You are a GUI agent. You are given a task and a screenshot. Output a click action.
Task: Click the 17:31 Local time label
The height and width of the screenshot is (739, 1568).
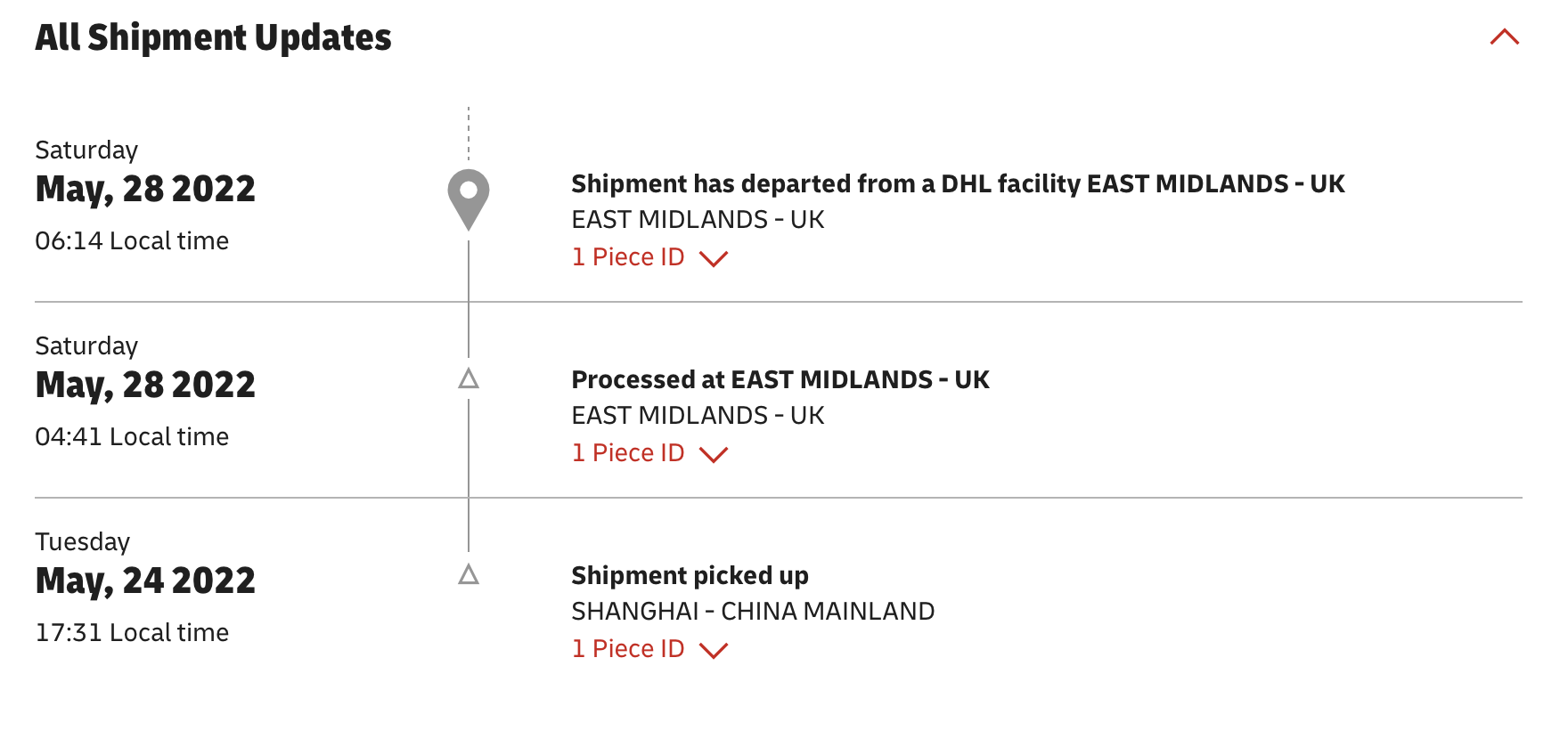click(x=132, y=632)
